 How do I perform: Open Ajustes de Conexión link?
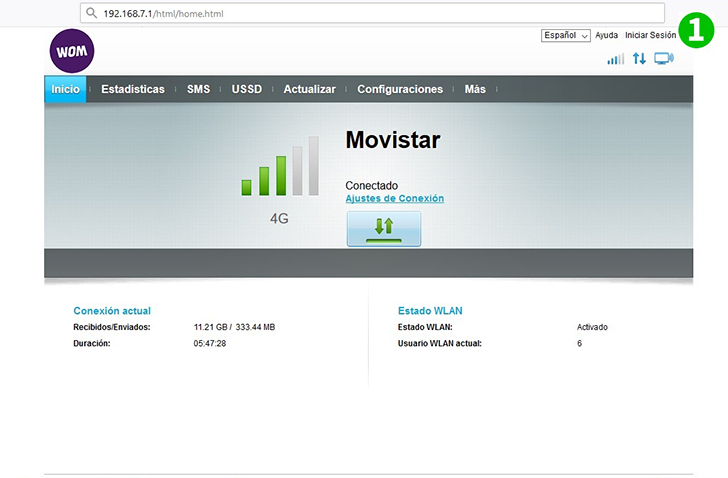pos(395,199)
